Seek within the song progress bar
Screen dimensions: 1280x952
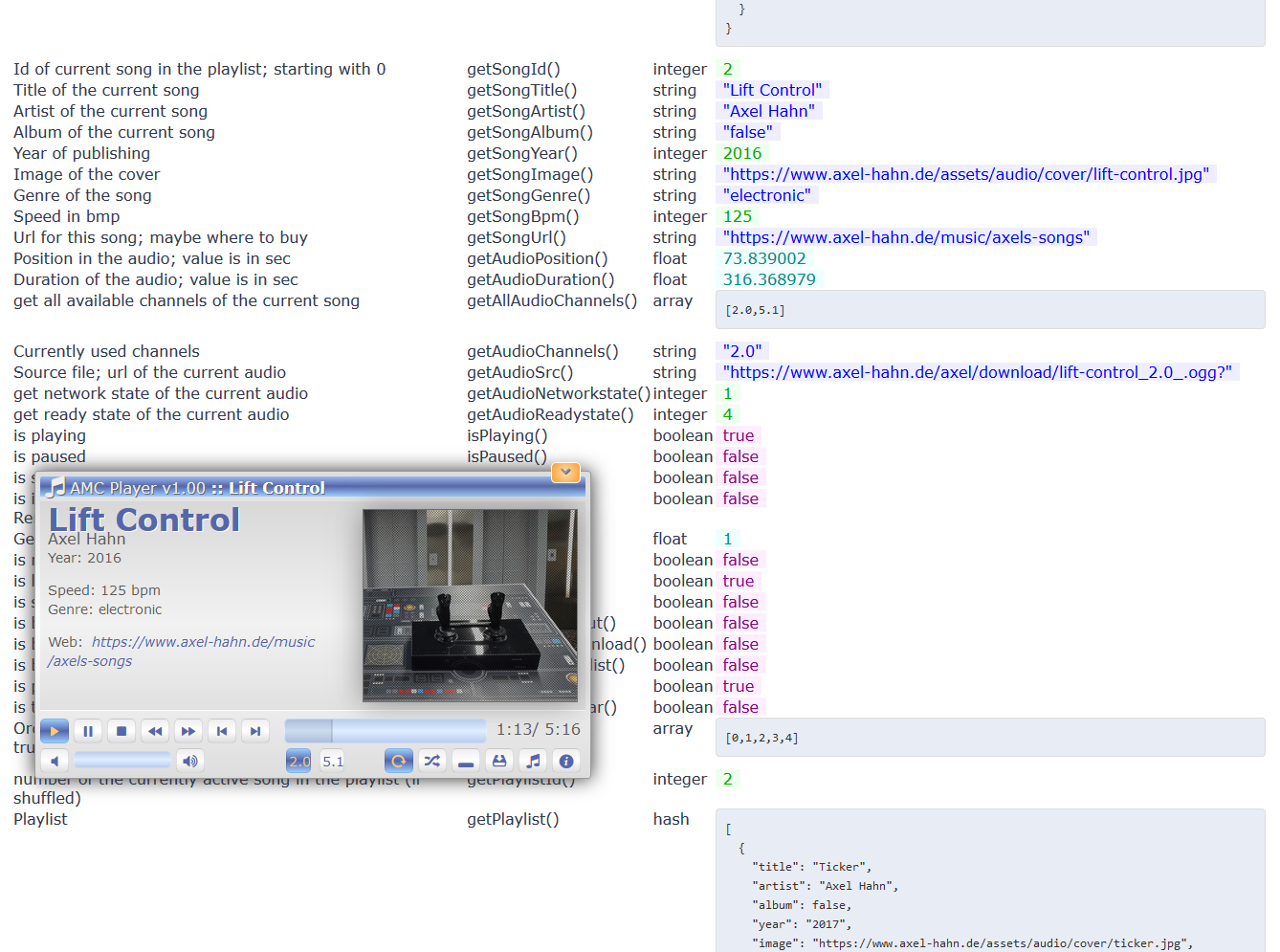[385, 728]
